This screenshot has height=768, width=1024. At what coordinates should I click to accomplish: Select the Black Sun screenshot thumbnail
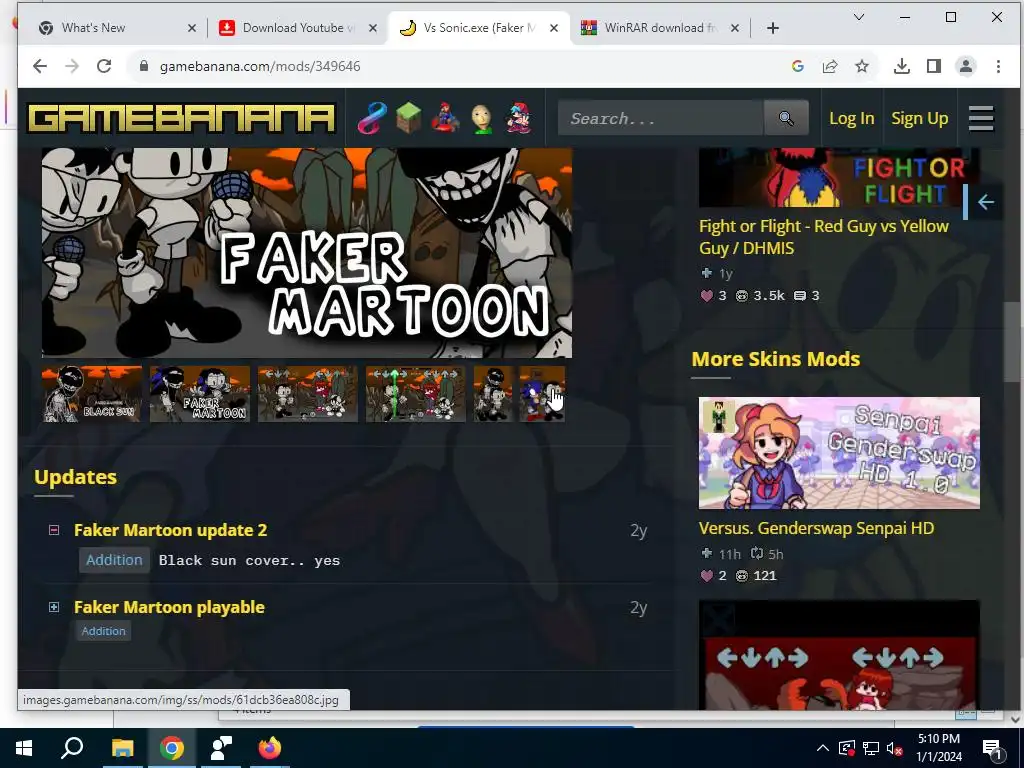pyautogui.click(x=92, y=394)
